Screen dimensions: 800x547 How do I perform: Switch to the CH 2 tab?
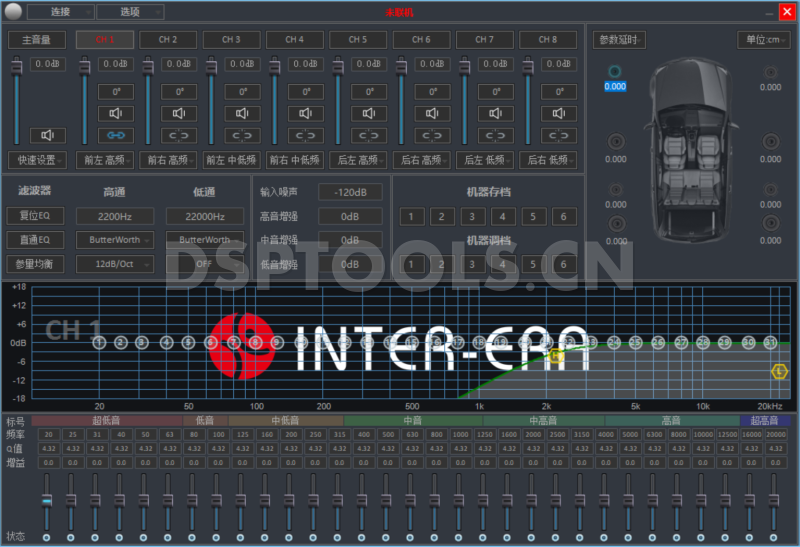168,40
